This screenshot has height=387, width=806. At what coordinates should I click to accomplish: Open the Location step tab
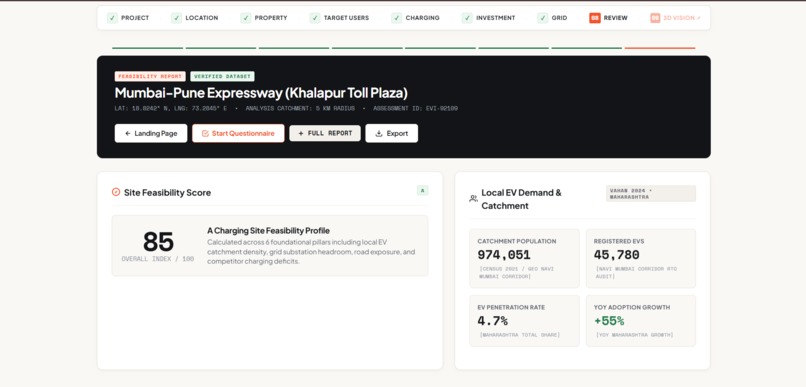pos(195,18)
